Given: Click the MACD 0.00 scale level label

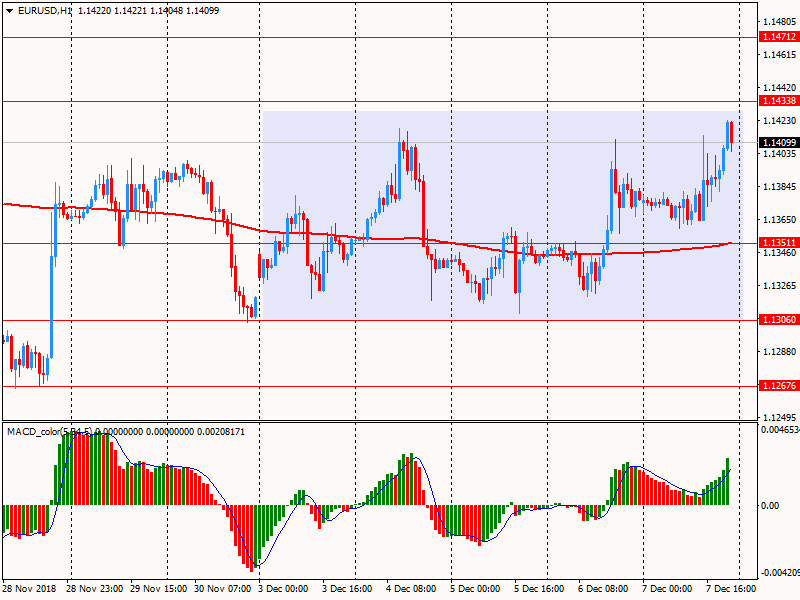Looking at the screenshot, I should [770, 506].
